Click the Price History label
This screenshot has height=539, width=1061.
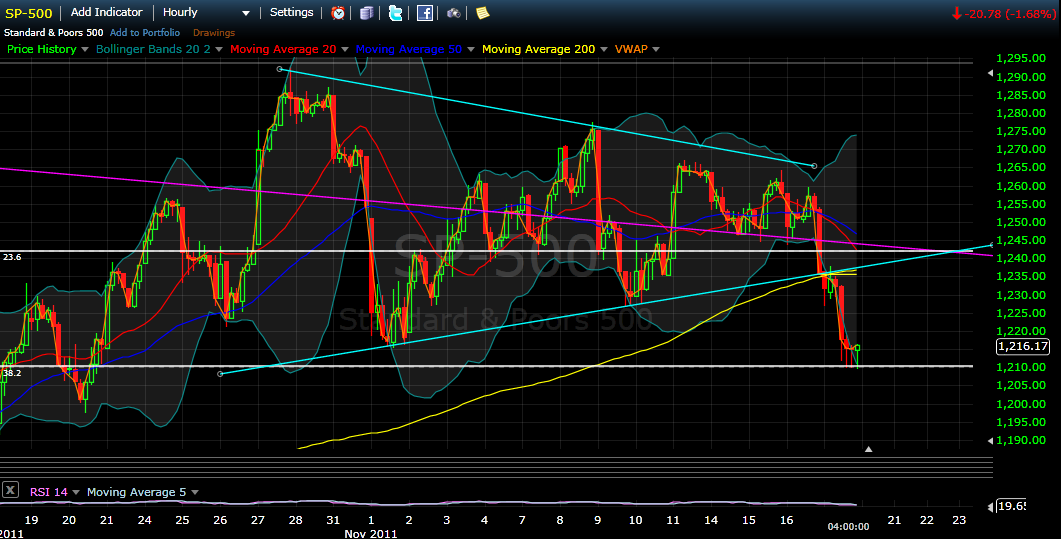pos(41,49)
